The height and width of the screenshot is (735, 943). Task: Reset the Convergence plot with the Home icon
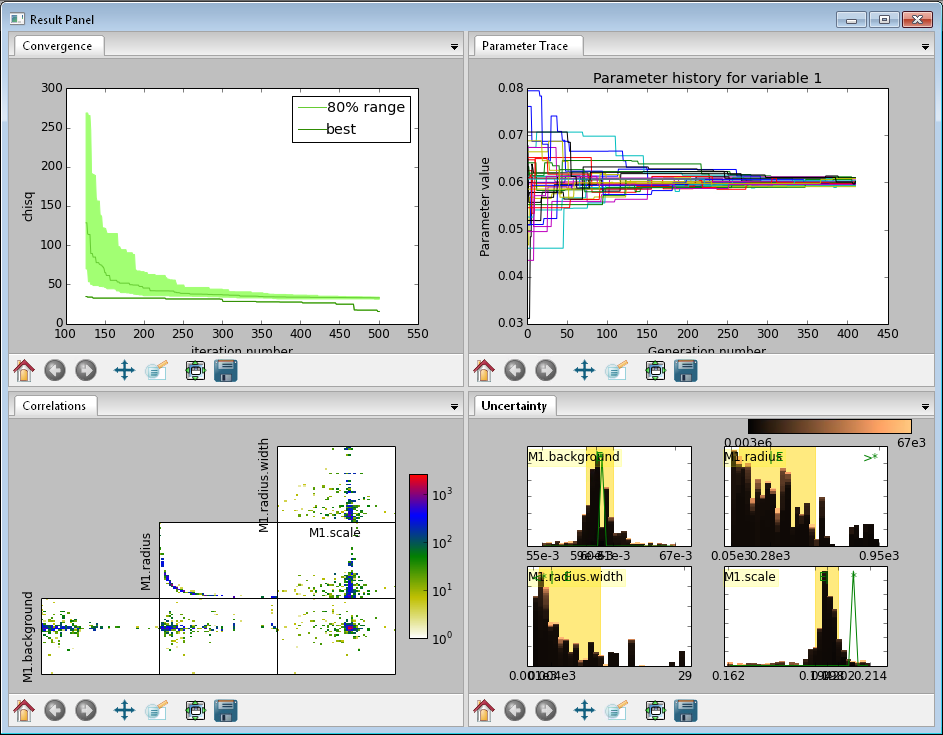coord(25,370)
